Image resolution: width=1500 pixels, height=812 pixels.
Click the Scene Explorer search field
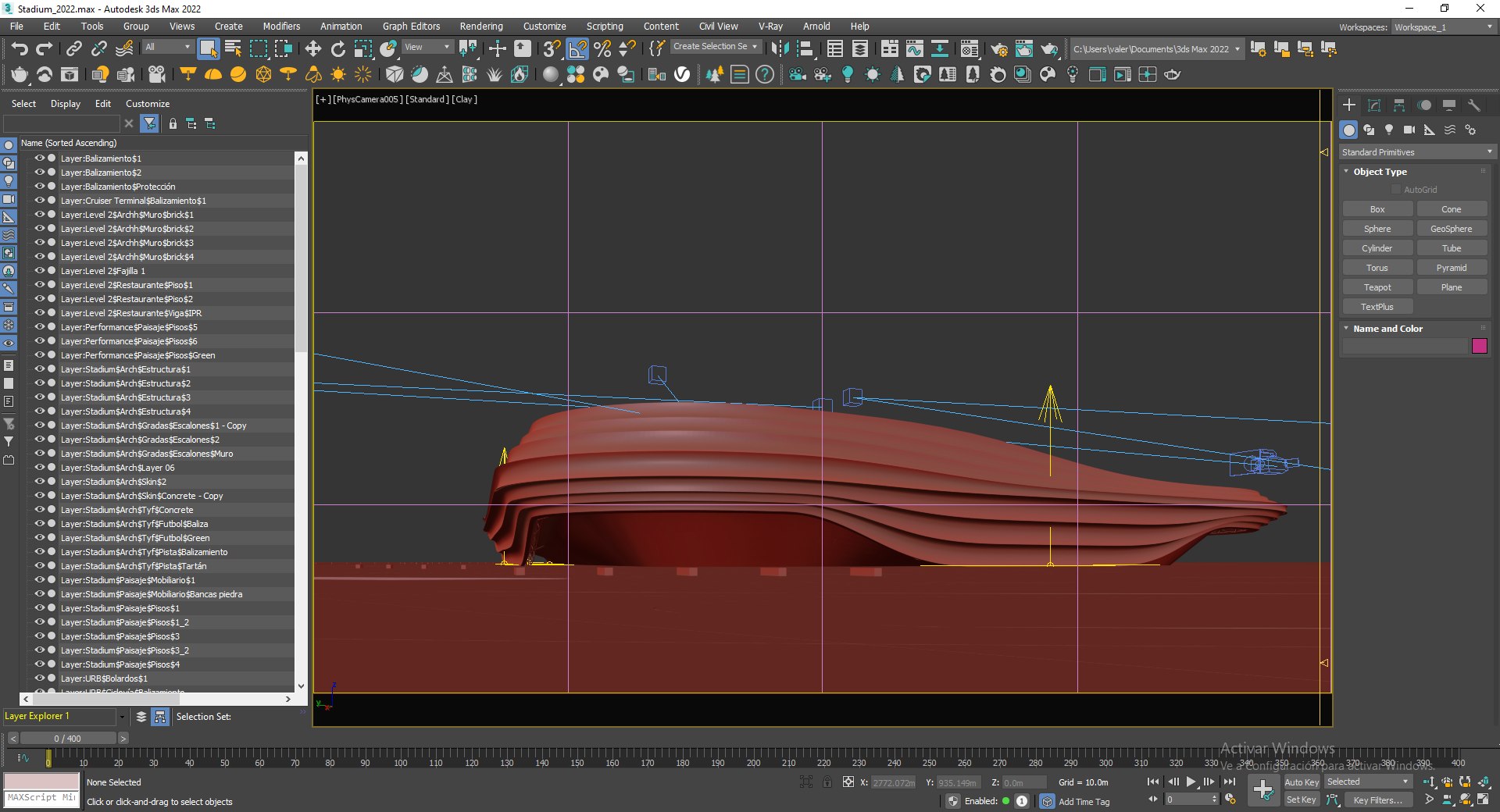click(x=62, y=123)
